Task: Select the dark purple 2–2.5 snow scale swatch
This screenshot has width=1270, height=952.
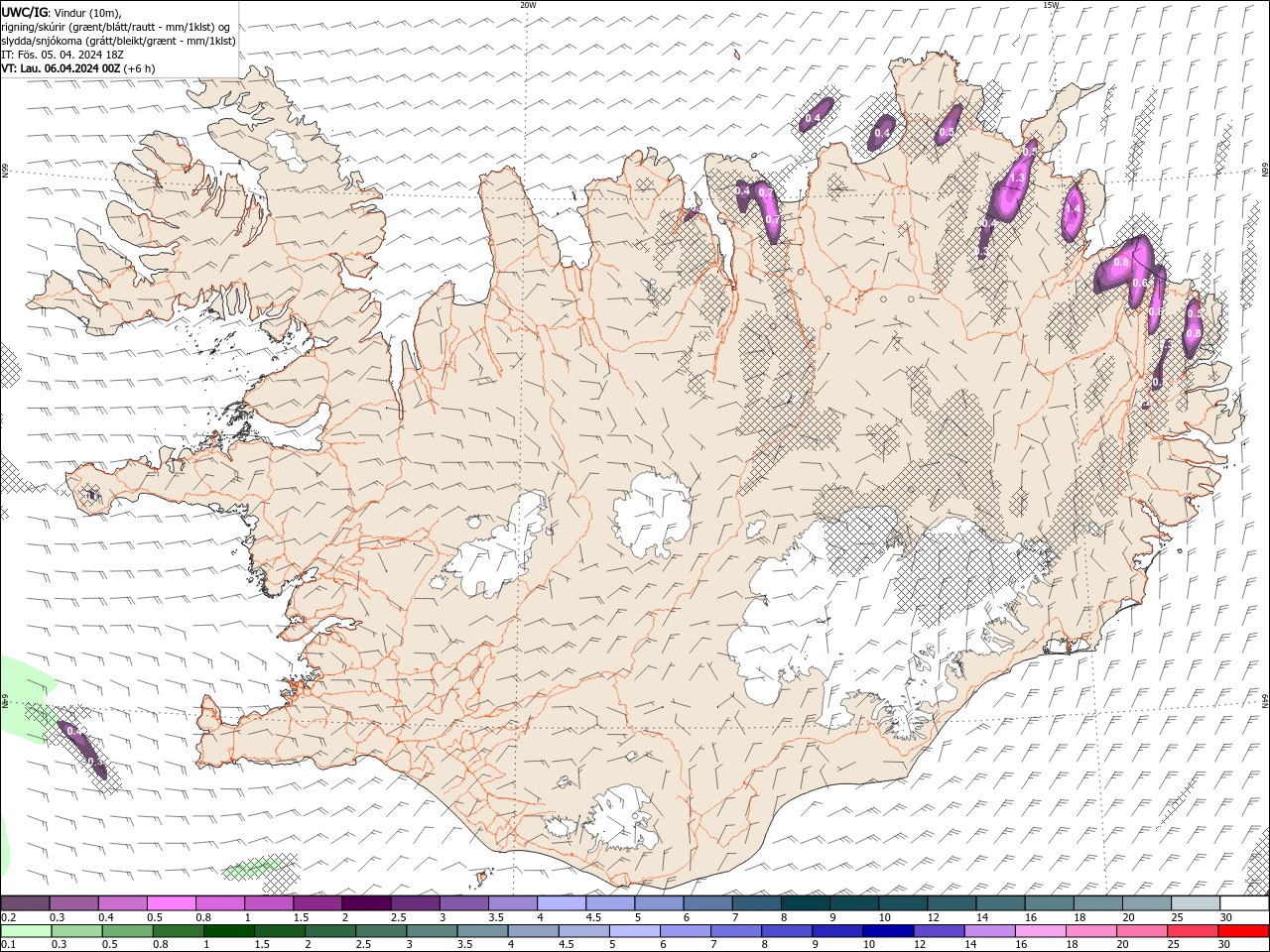Action: pos(366,903)
